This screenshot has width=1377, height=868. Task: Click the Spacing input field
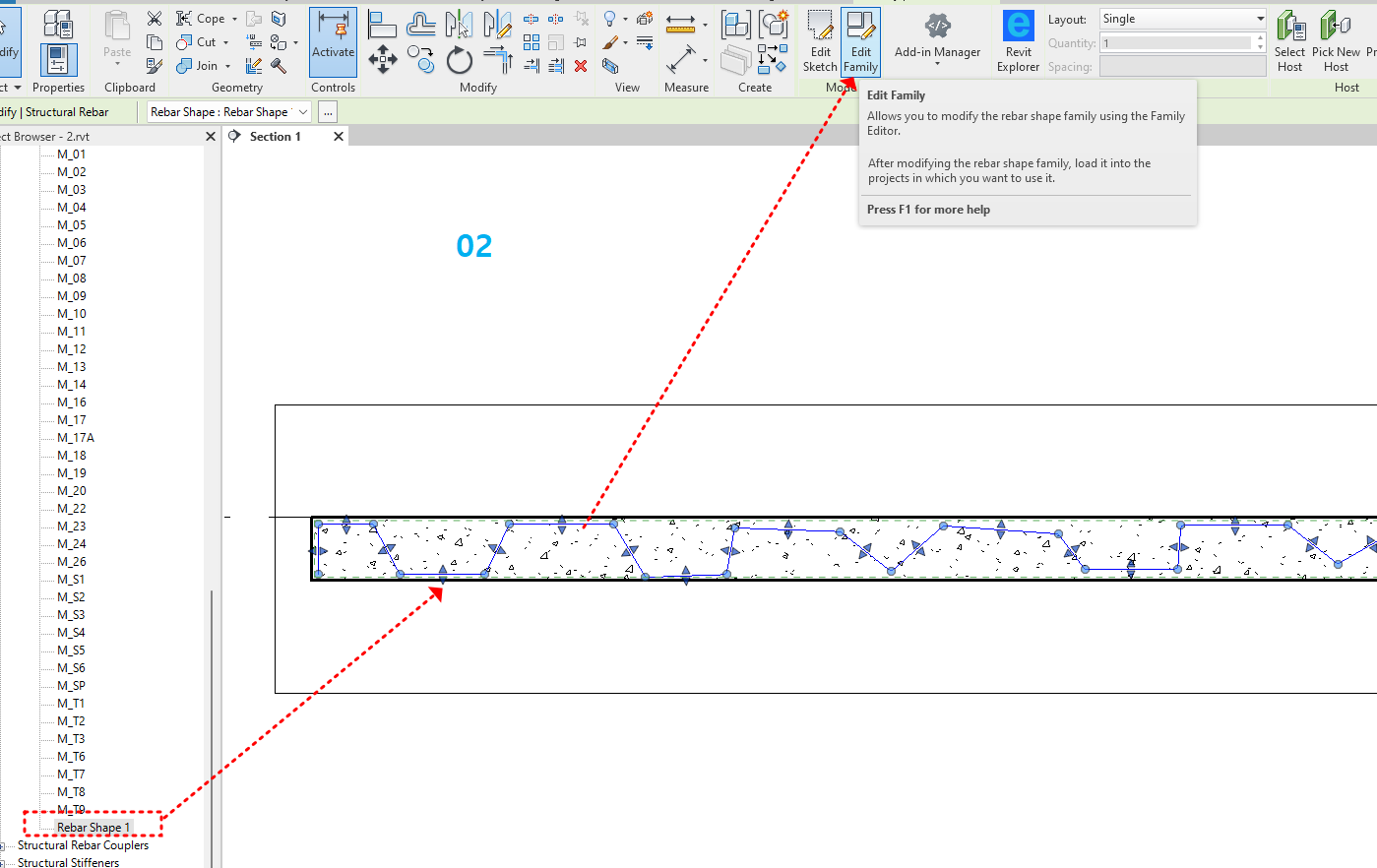1183,66
